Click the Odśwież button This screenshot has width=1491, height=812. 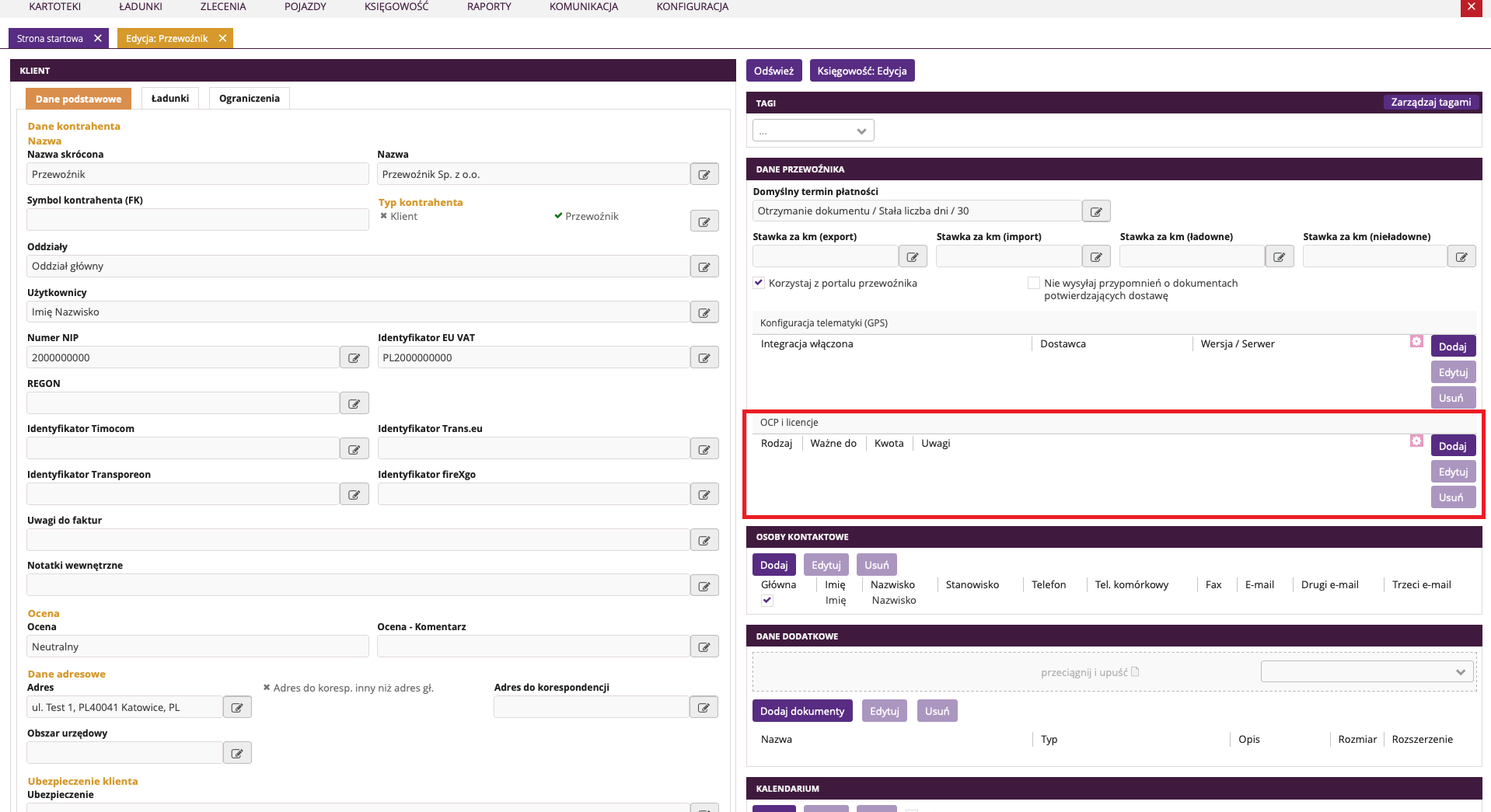pos(773,71)
